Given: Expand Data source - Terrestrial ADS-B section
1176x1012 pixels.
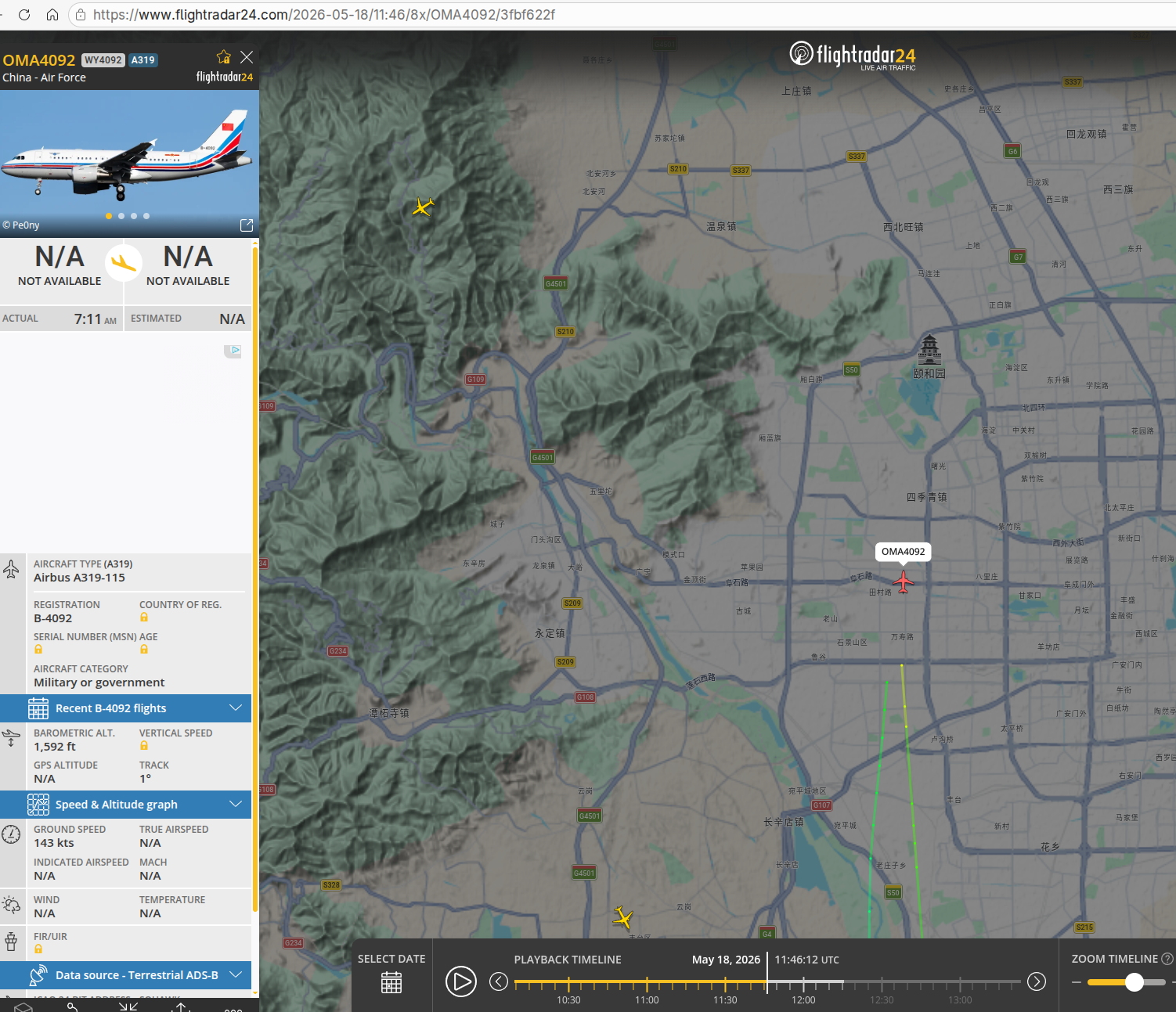Looking at the screenshot, I should pyautogui.click(x=125, y=975).
